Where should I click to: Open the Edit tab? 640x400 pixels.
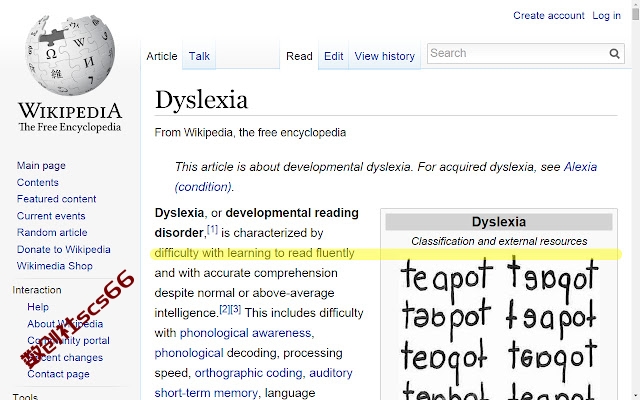pos(333,56)
